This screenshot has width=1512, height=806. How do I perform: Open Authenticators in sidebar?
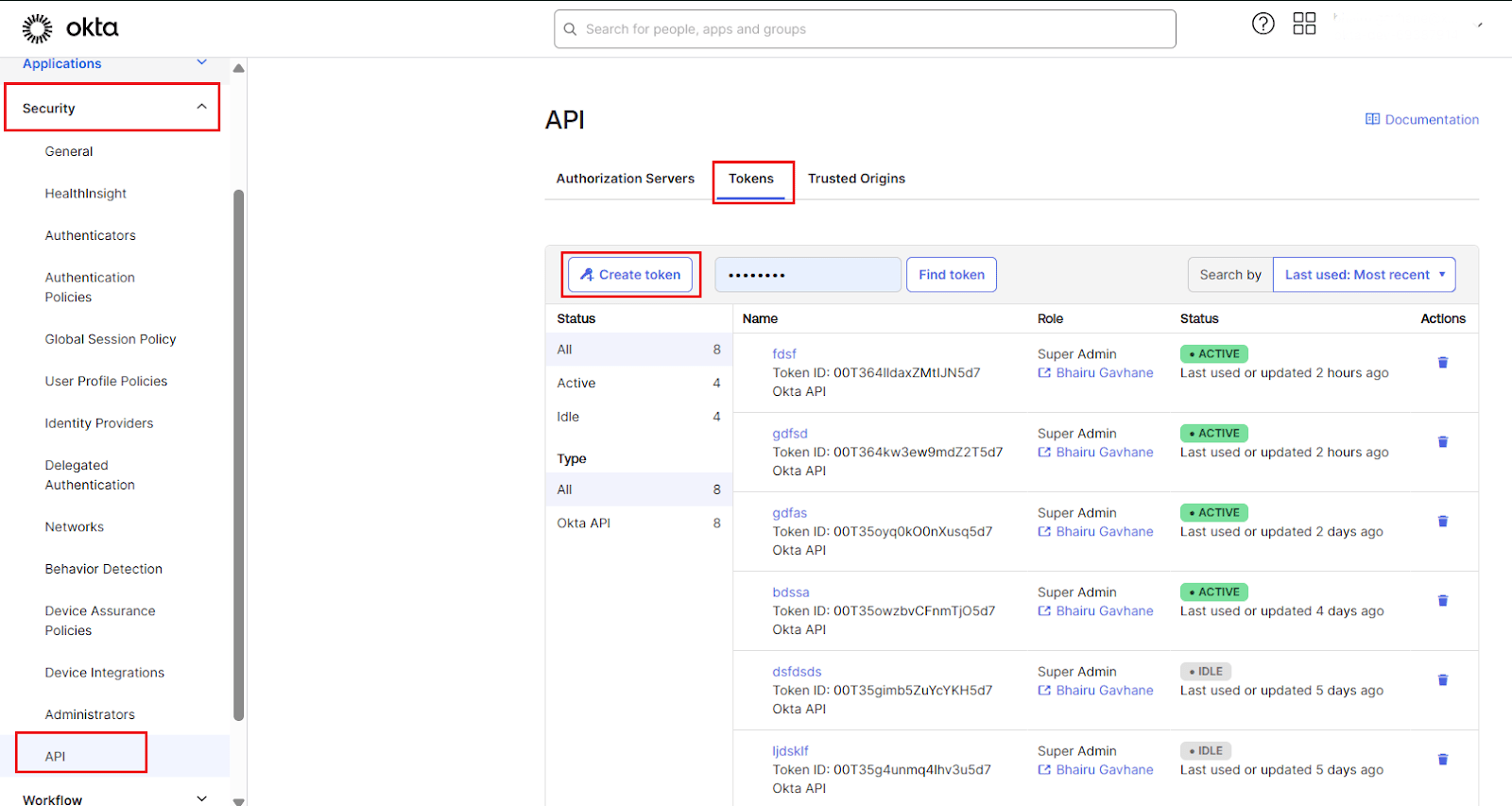[91, 235]
